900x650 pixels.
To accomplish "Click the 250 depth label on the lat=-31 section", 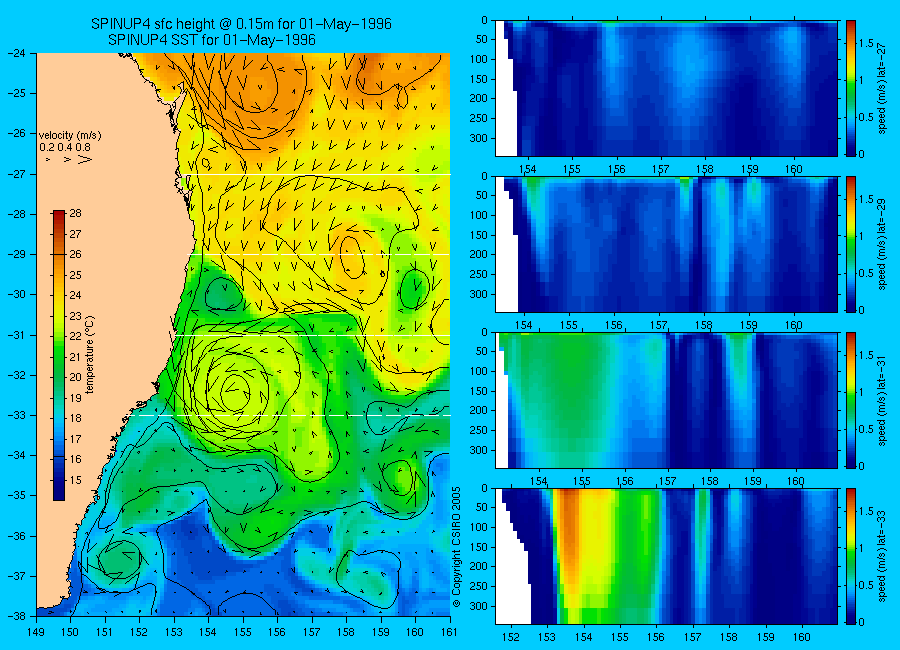I will pyautogui.click(x=478, y=430).
